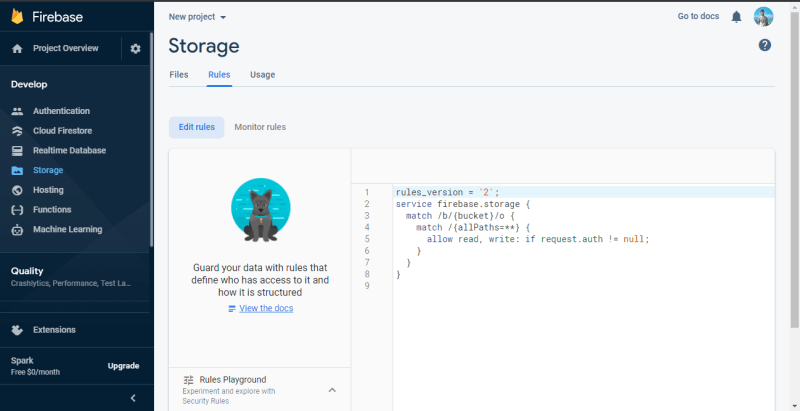Screen dimensions: 800x411
Task: Click the Hosting globe icon
Action: (x=17, y=190)
